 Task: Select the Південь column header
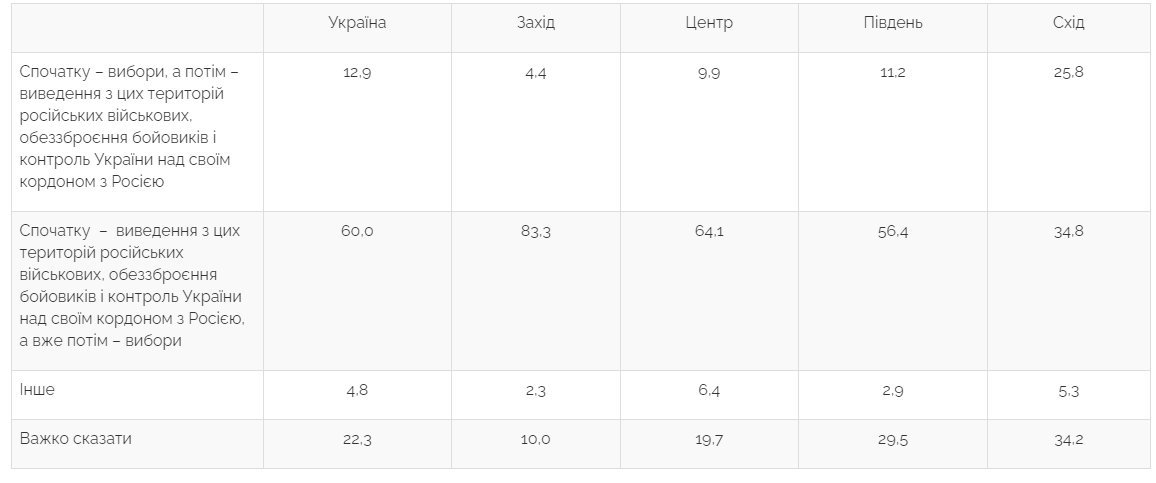pos(892,23)
